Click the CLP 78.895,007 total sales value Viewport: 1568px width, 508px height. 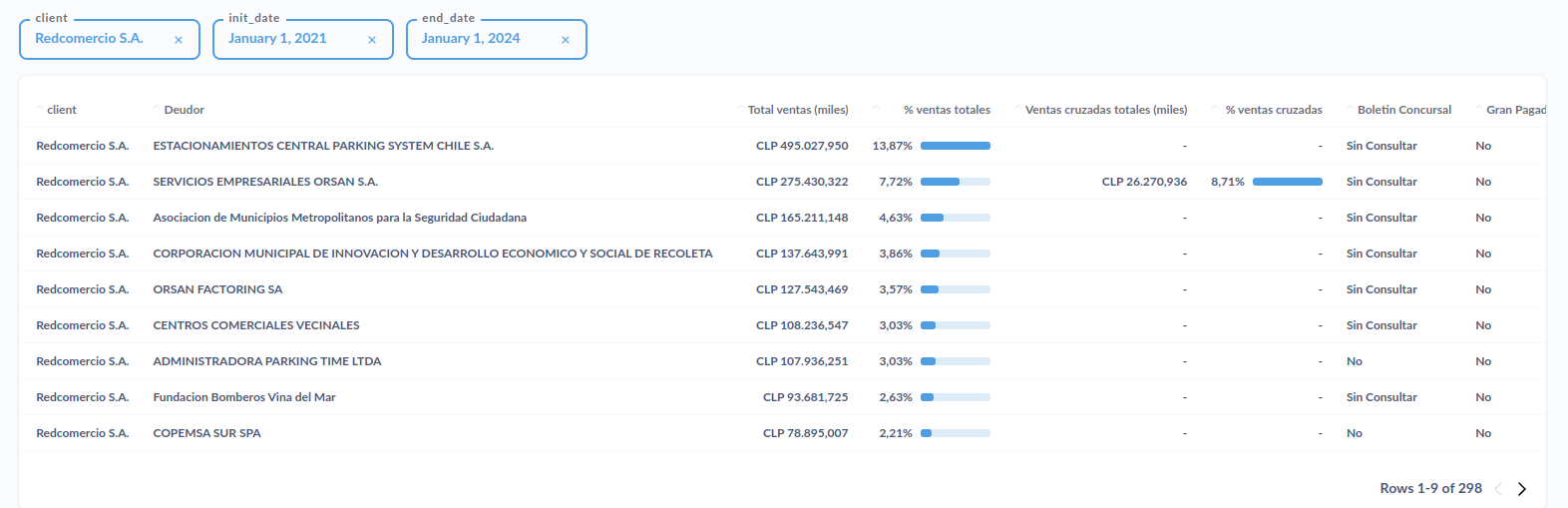(806, 433)
